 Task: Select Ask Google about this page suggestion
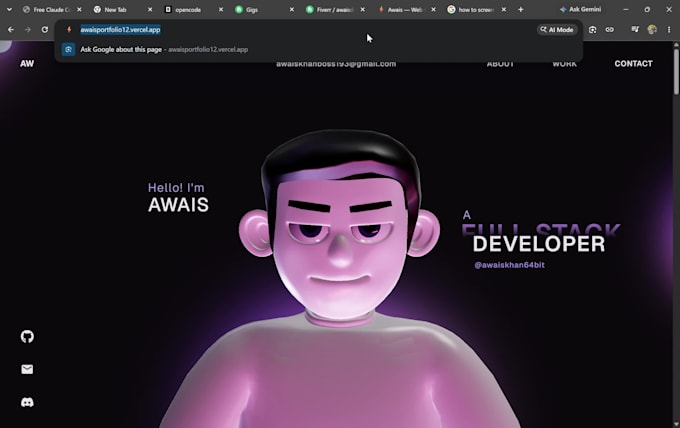pyautogui.click(x=318, y=49)
